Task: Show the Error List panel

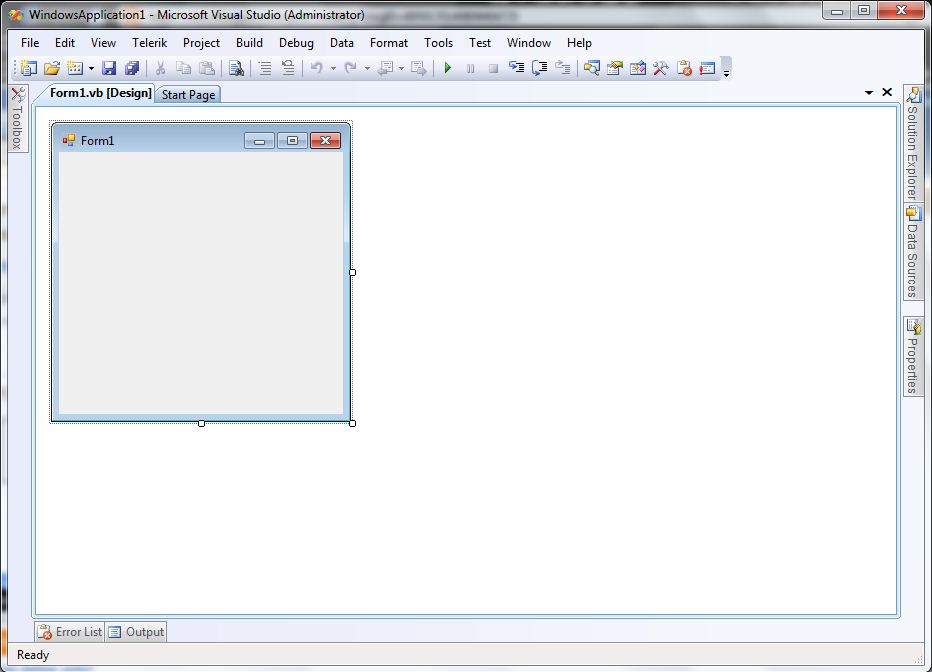Action: coord(68,631)
